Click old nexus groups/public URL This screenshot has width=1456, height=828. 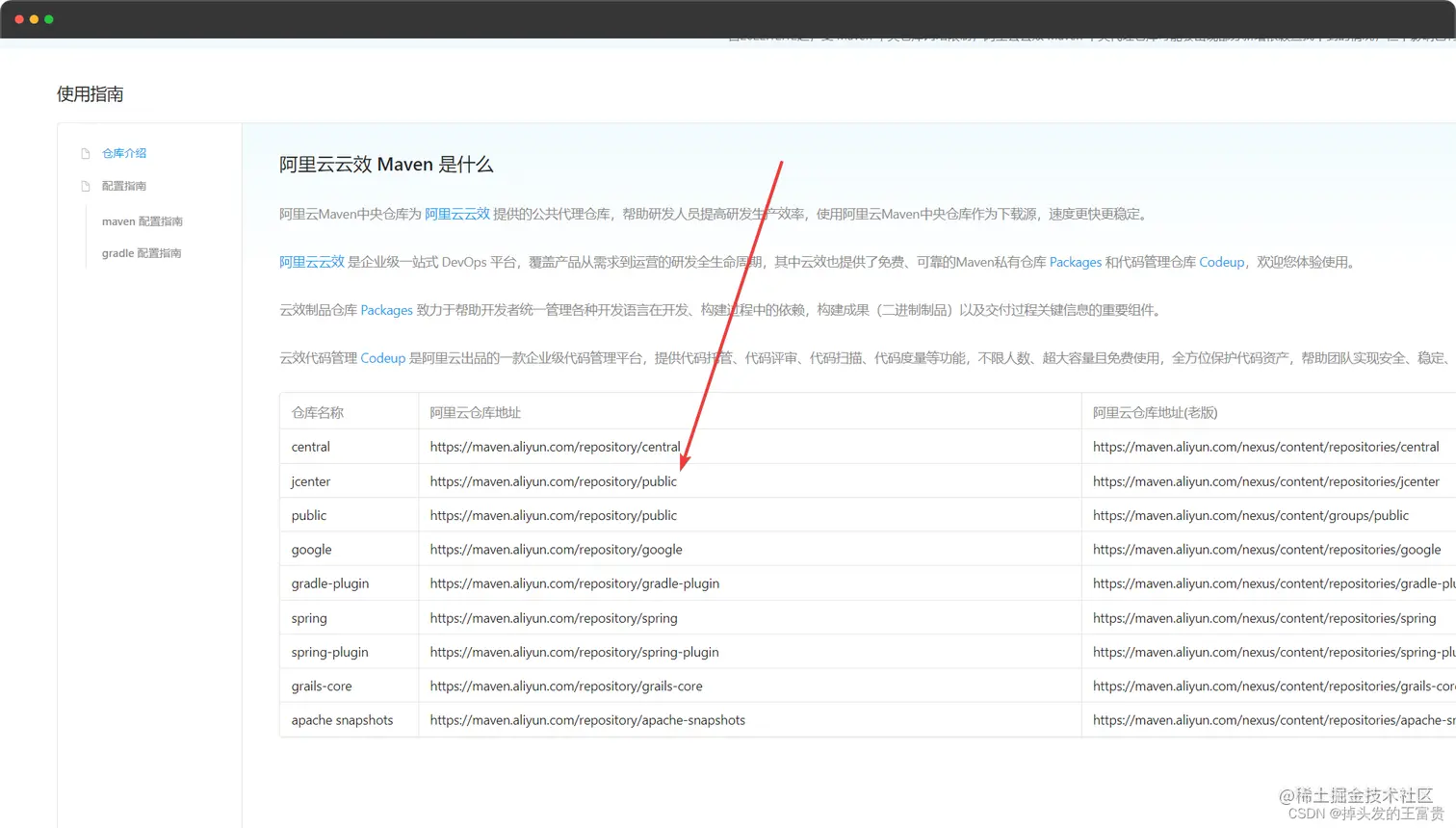pos(1251,515)
